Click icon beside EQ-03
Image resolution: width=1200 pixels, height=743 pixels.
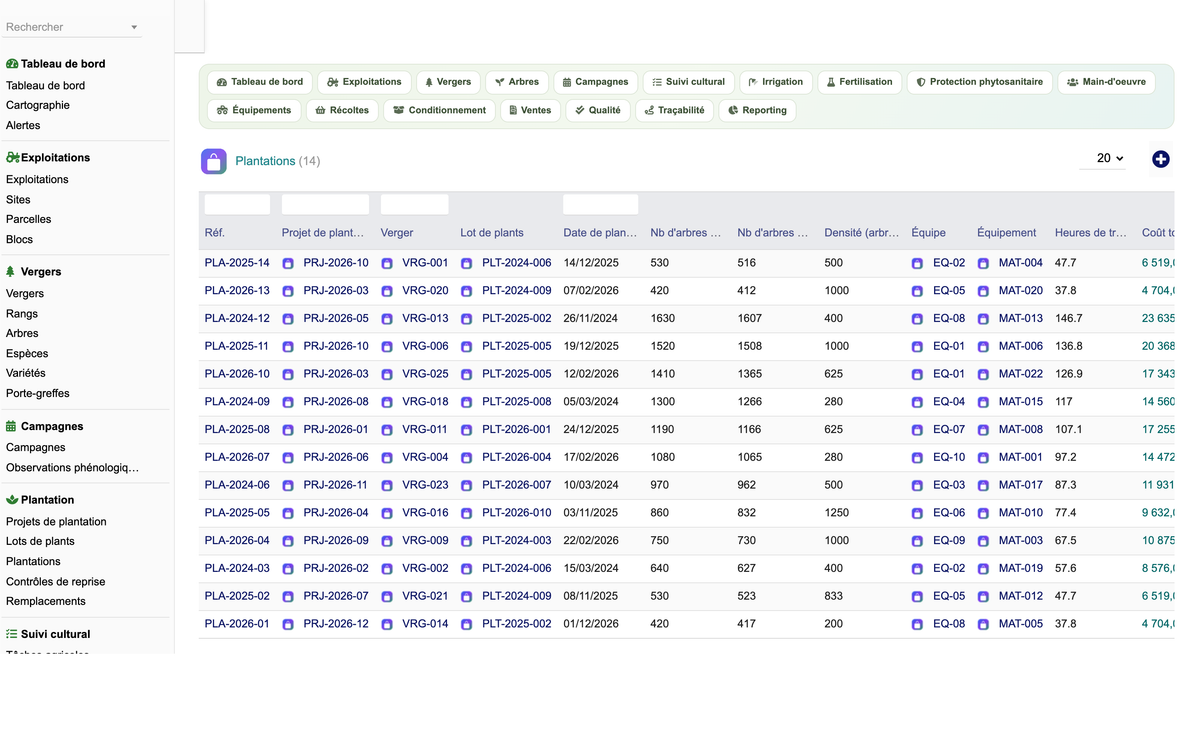click(x=918, y=485)
